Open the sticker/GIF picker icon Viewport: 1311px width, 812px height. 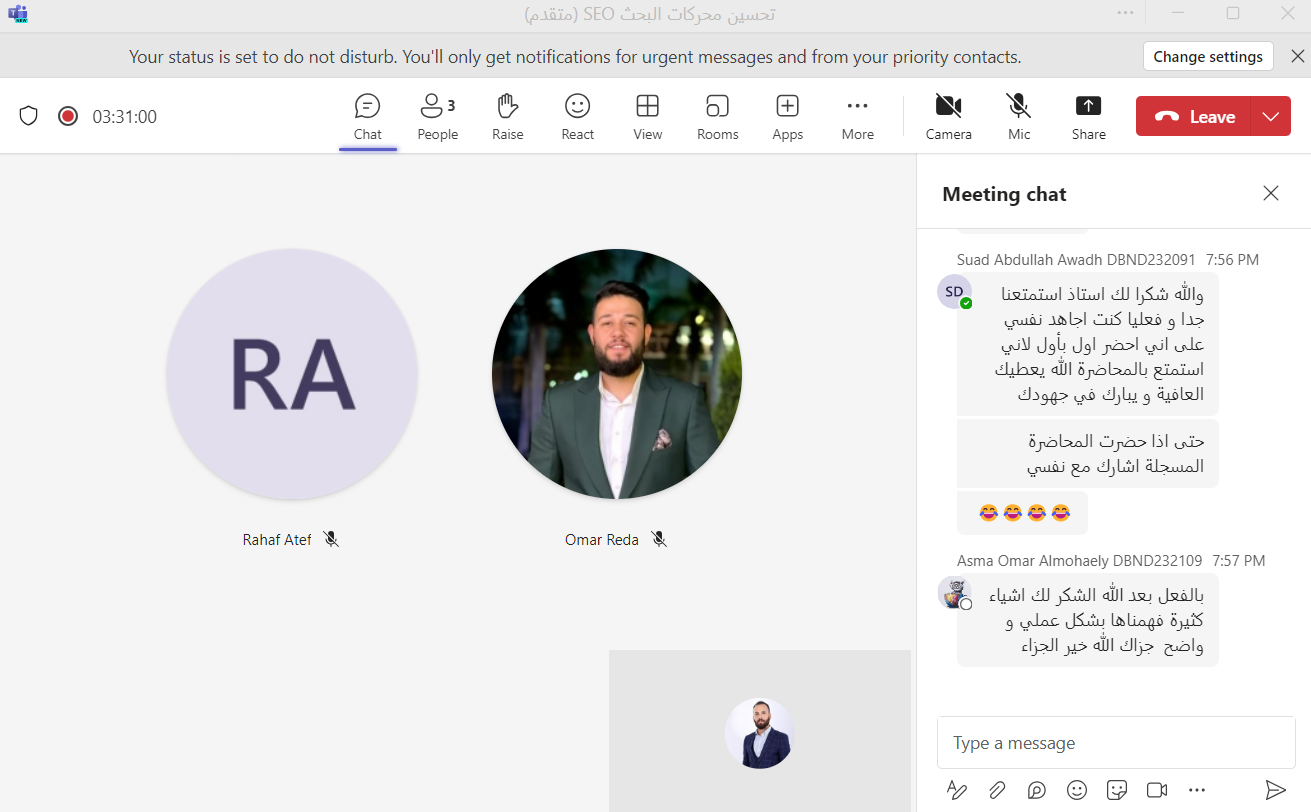pos(1117,790)
